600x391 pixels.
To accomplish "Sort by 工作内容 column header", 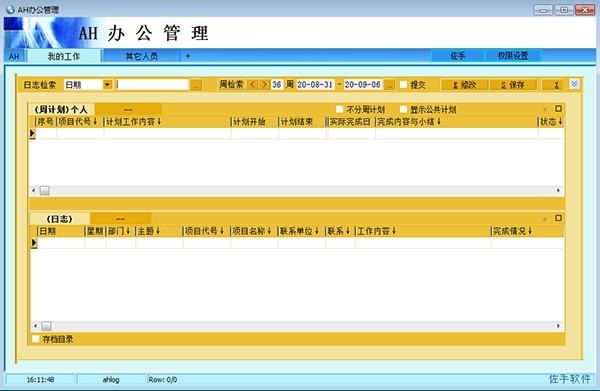I will (423, 231).
